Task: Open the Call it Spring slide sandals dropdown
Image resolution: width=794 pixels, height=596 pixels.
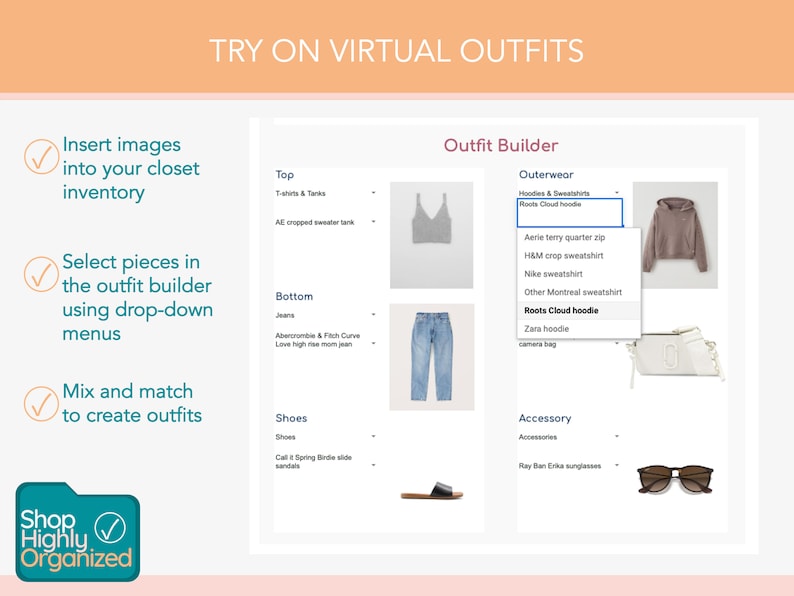Action: (x=373, y=465)
